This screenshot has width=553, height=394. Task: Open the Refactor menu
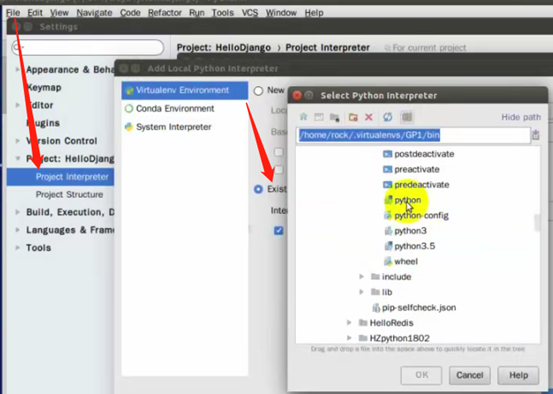(165, 13)
